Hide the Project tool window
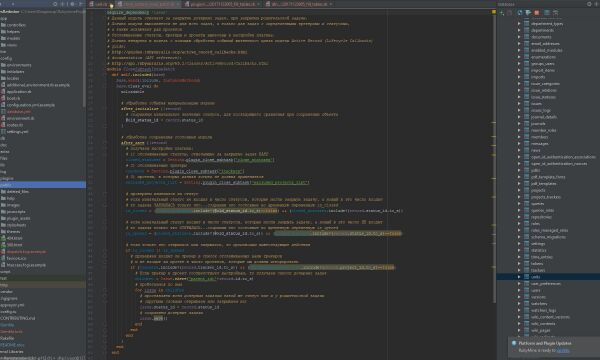This screenshot has height=360, width=600. [x=80, y=4]
